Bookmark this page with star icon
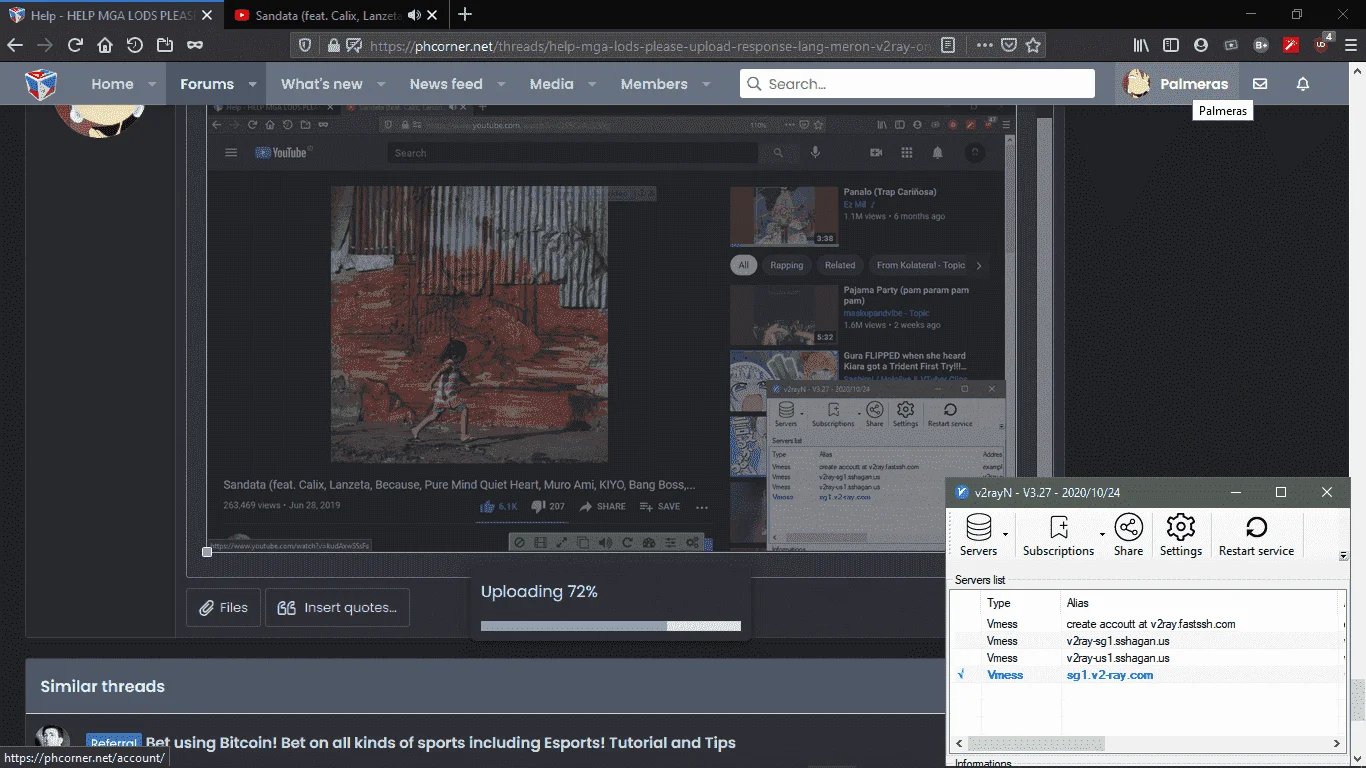The height and width of the screenshot is (768, 1366). 1034,45
